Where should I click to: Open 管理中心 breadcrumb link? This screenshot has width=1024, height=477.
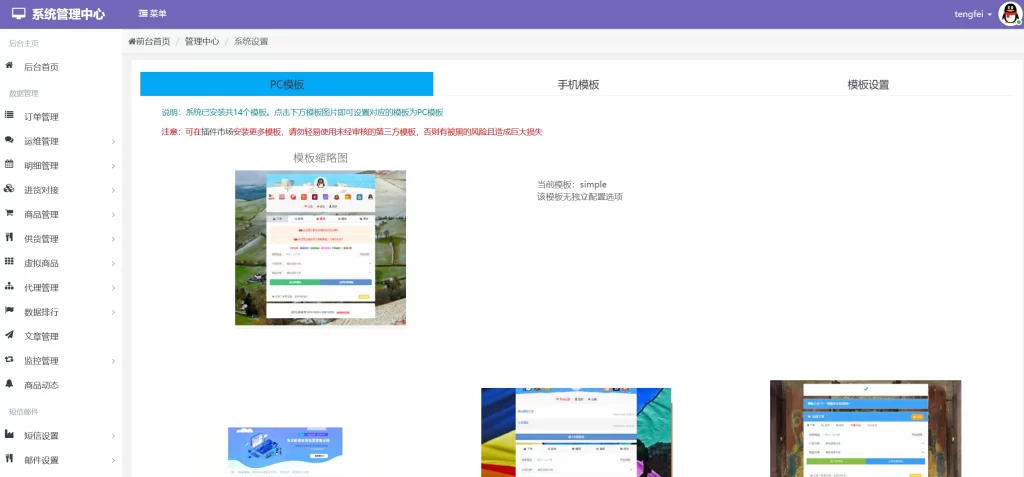[201, 41]
